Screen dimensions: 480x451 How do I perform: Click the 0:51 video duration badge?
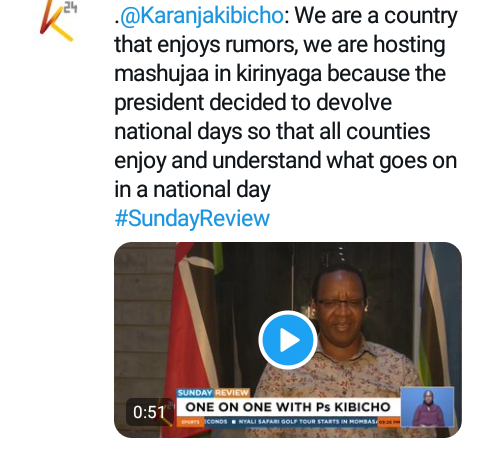coord(149,412)
